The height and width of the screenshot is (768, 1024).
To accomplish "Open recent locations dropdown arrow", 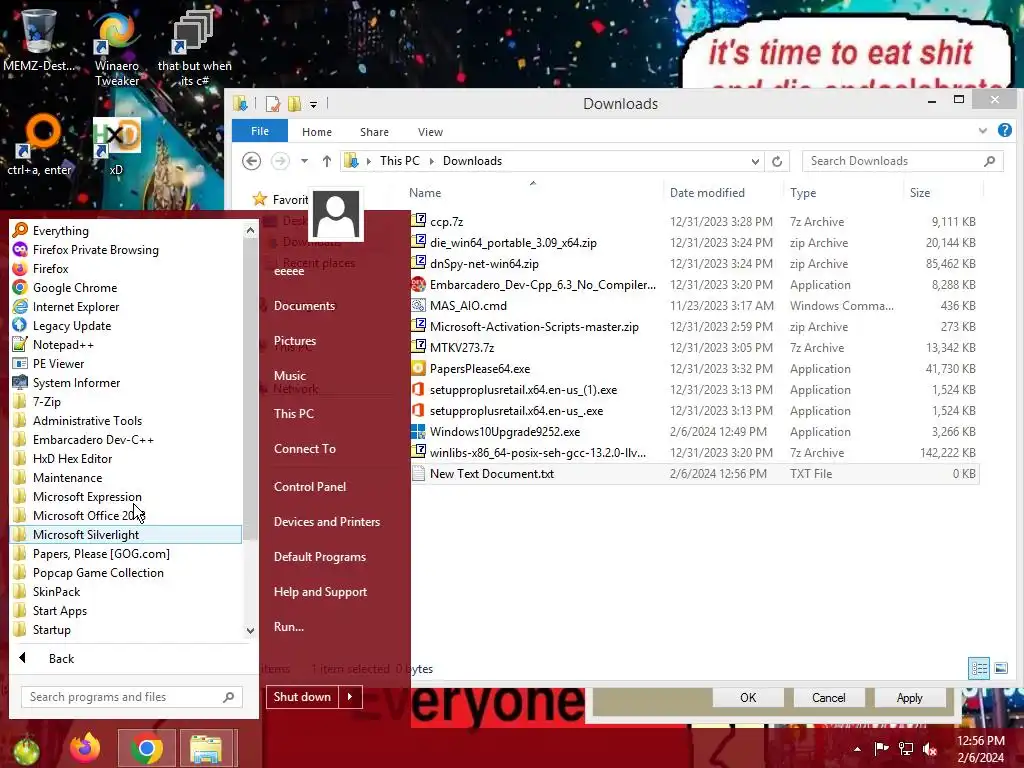I will tap(304, 161).
